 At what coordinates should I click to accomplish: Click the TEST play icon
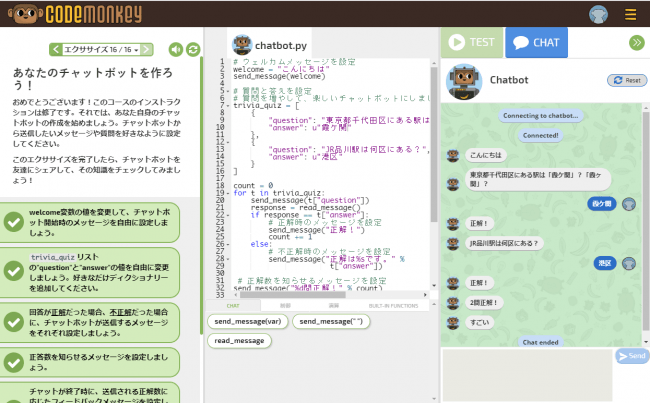pyautogui.click(x=457, y=42)
